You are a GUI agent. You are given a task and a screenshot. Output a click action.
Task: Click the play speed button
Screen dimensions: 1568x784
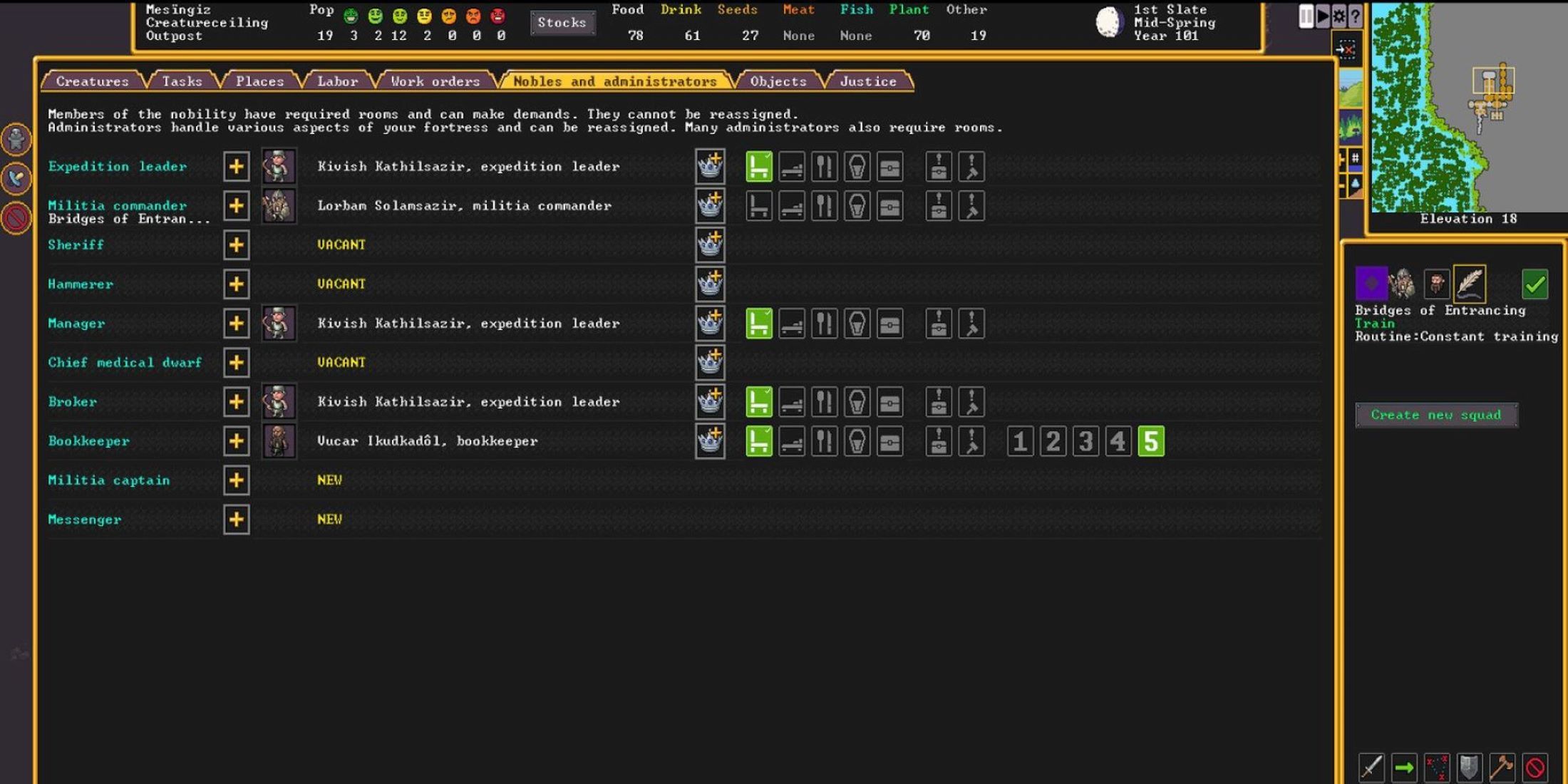[1323, 16]
